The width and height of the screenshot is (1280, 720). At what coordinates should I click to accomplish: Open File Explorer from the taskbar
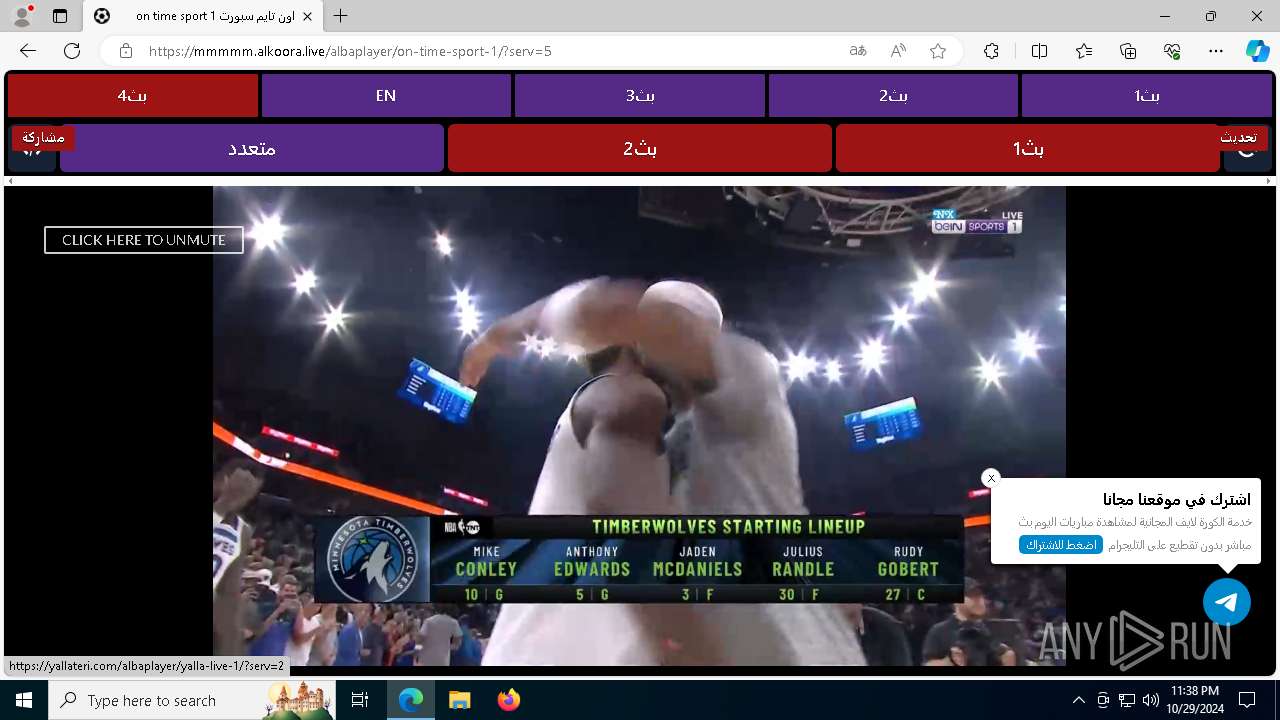coord(459,700)
